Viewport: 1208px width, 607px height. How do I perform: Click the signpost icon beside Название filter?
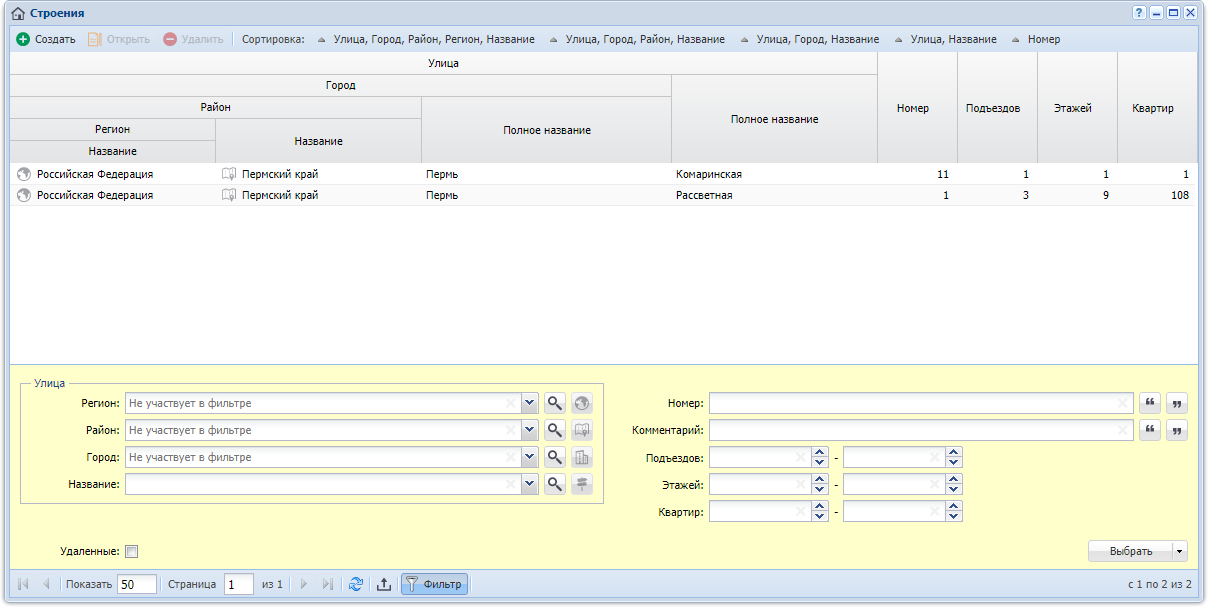pos(582,484)
